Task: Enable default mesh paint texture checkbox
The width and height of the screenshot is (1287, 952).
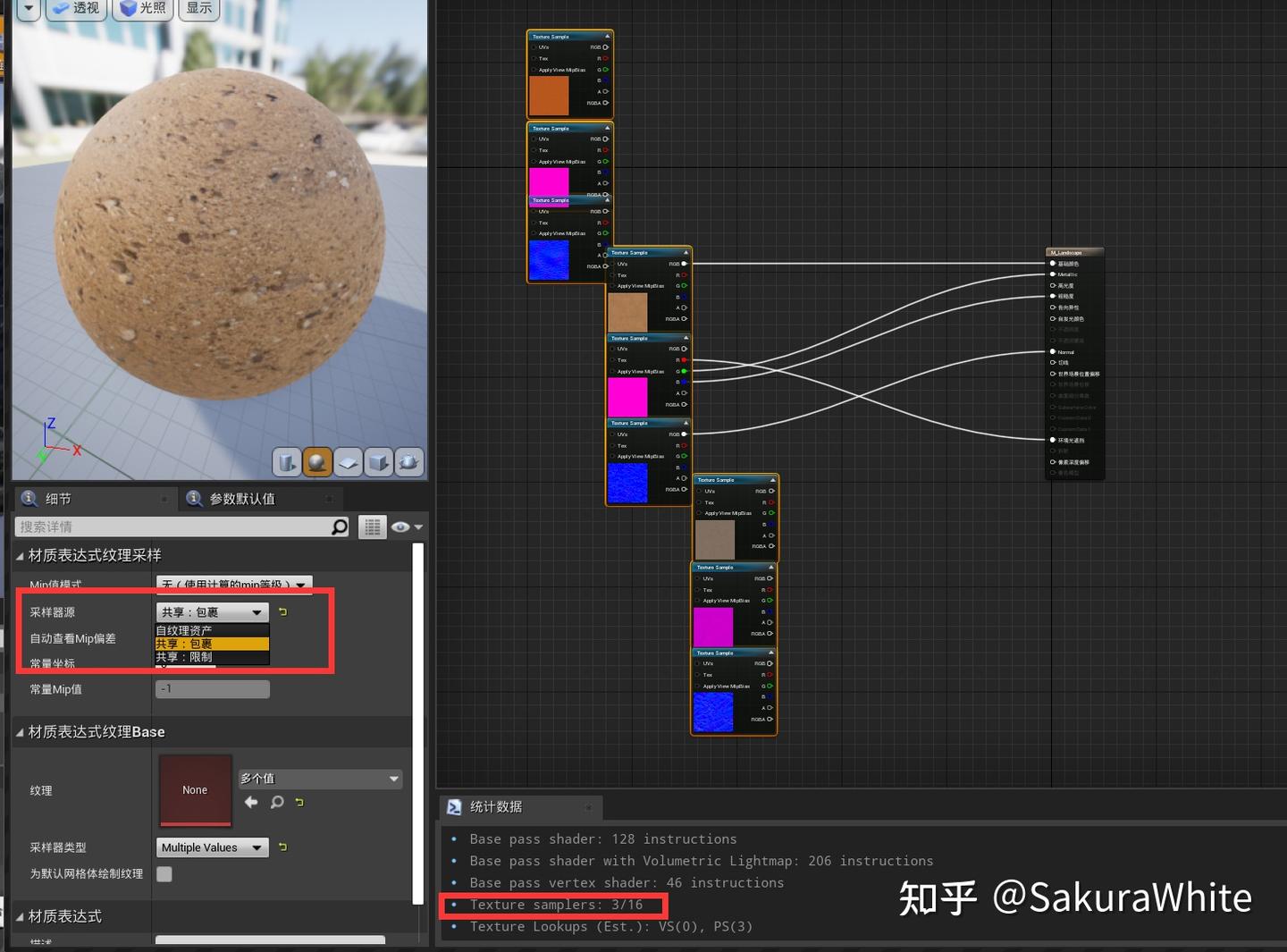Action: (x=164, y=874)
